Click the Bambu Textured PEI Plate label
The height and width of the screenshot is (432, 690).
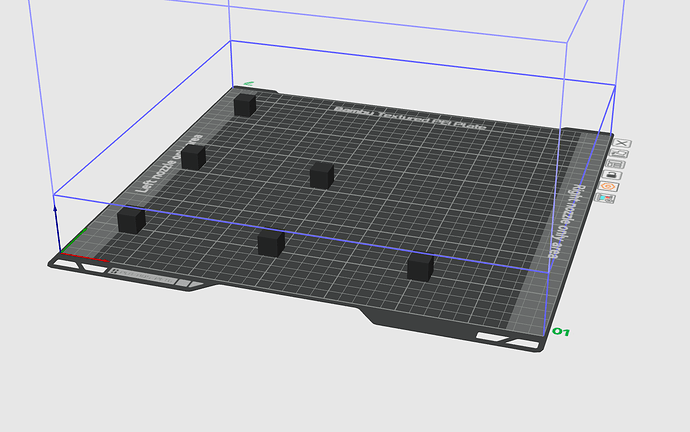(410, 118)
